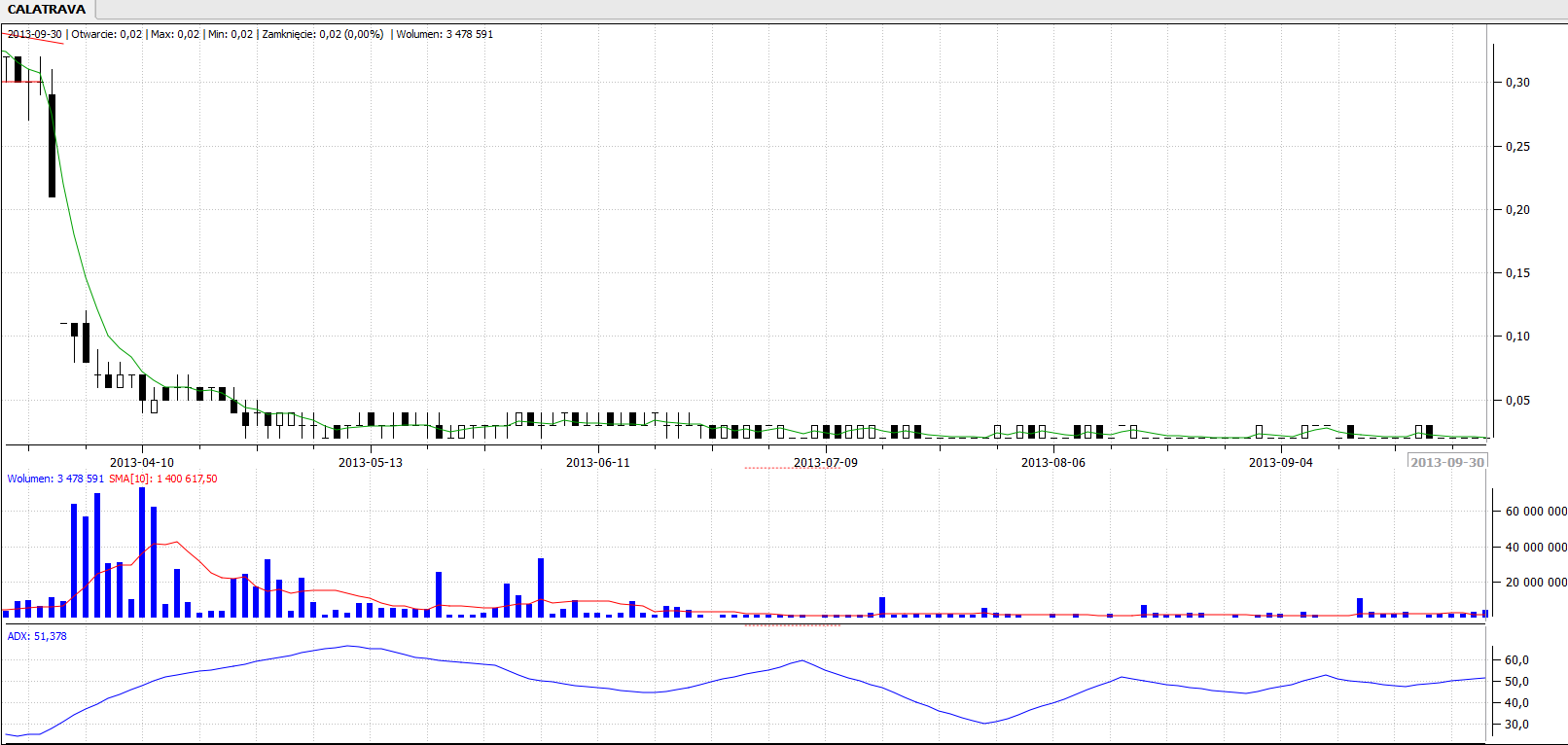Click the 2013-07-09 date label

point(826,463)
